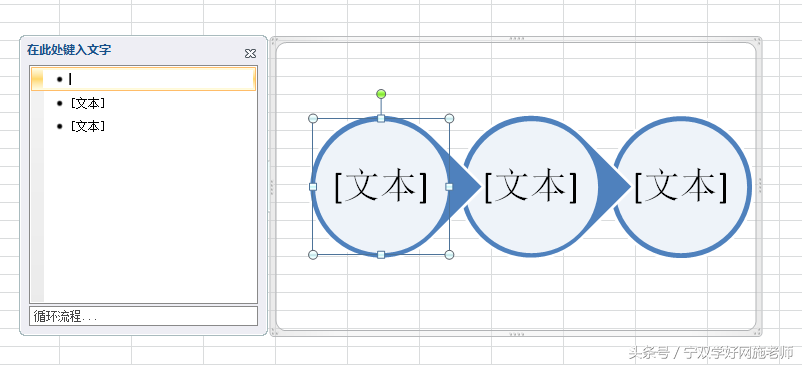Click the SmartArt frame bottom edge grip dots
Image resolution: width=802 pixels, height=365 pixels.
click(517, 334)
